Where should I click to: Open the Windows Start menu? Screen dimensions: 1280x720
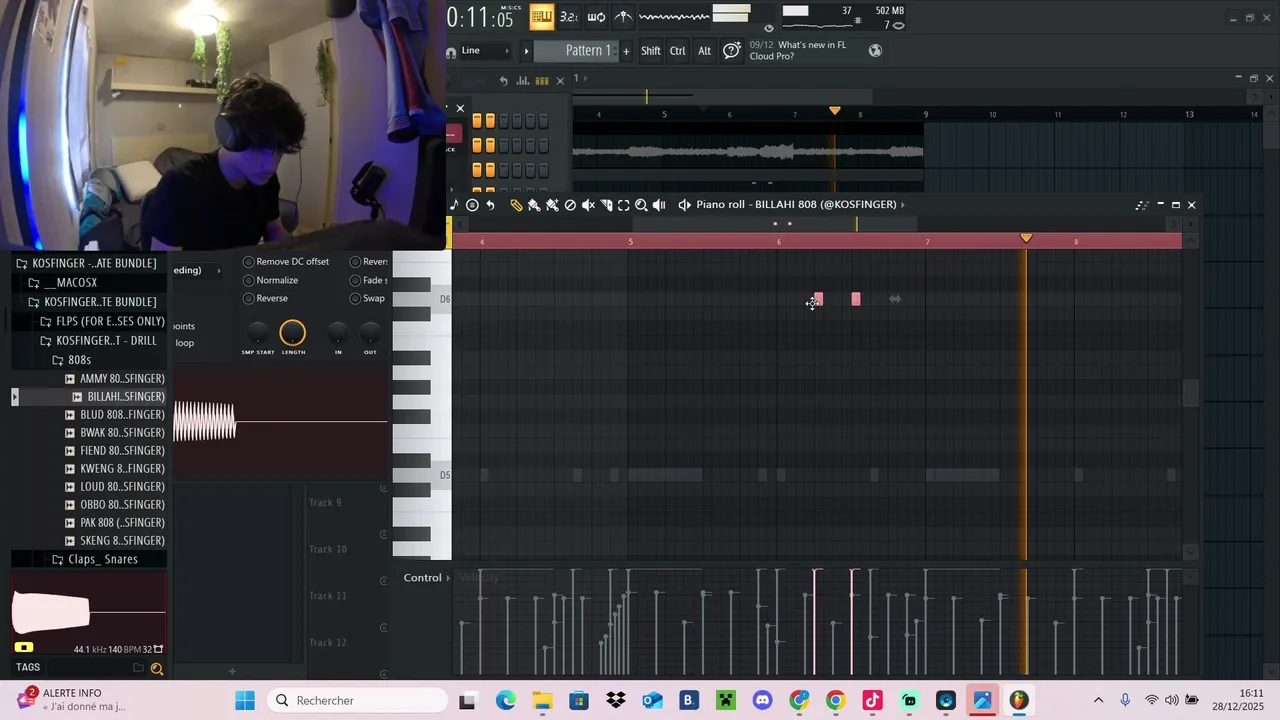(245, 700)
